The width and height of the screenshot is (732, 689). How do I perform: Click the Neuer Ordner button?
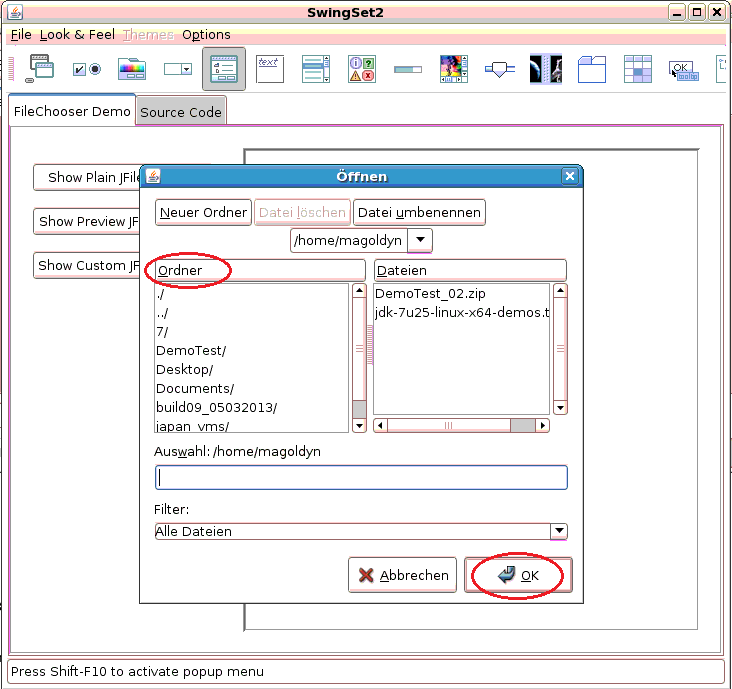pos(203,212)
